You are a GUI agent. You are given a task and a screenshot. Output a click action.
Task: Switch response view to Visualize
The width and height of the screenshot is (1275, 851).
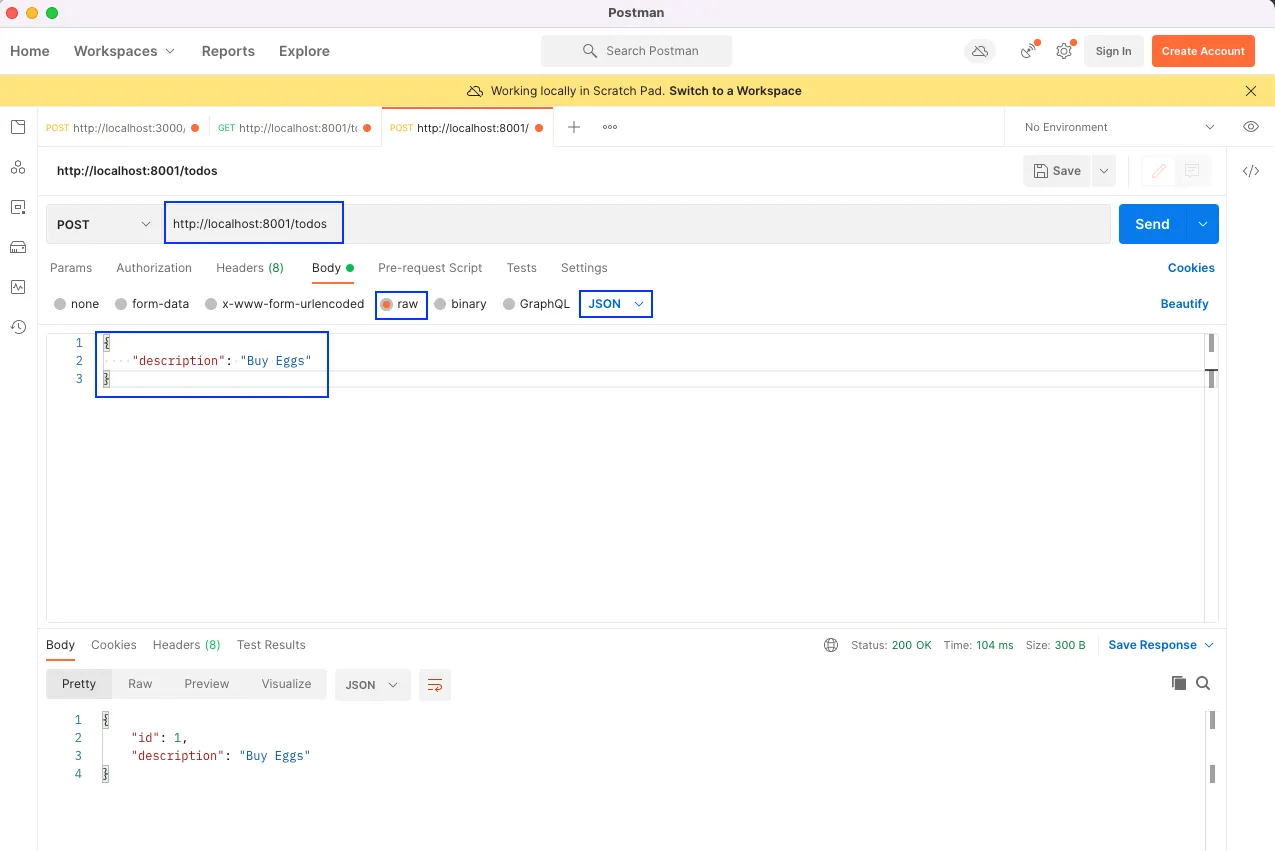[x=287, y=684]
